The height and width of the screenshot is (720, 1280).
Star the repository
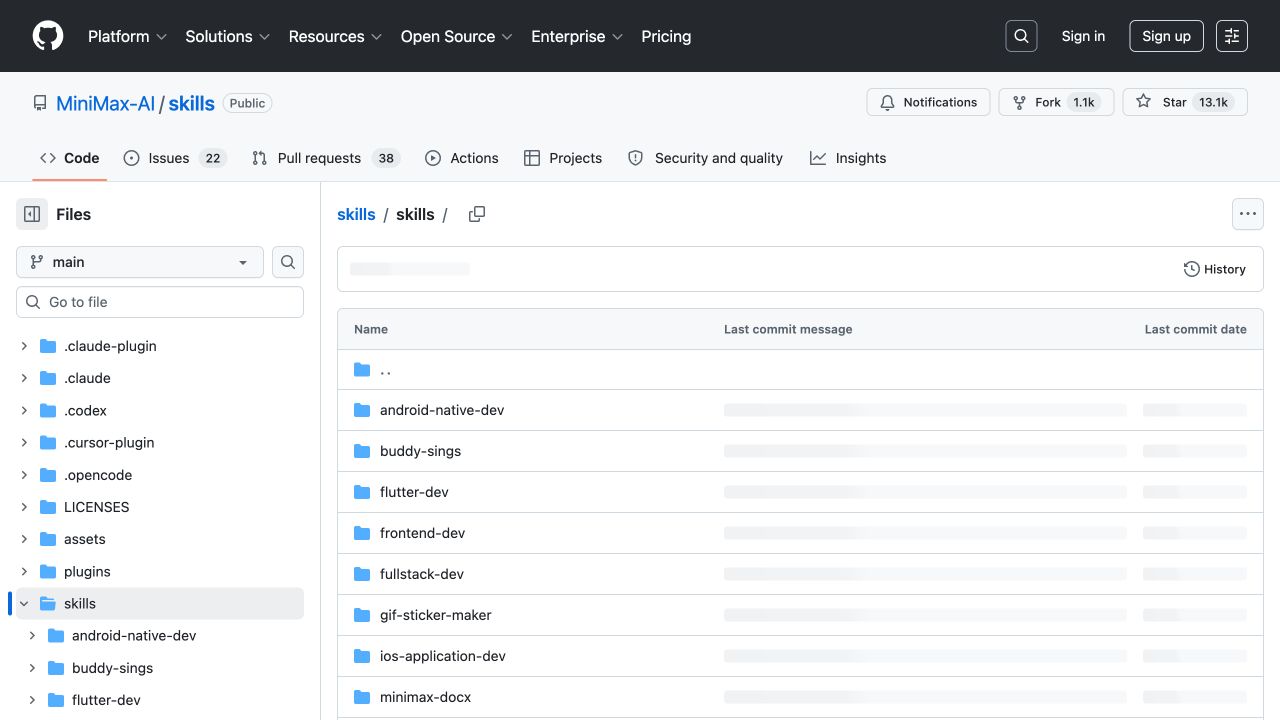click(x=1185, y=102)
